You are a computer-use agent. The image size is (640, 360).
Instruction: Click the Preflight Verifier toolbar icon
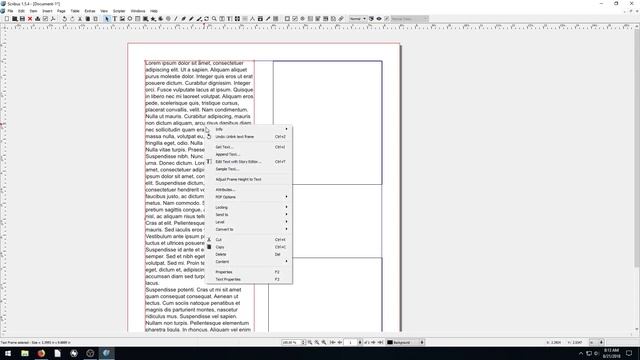tap(45, 19)
